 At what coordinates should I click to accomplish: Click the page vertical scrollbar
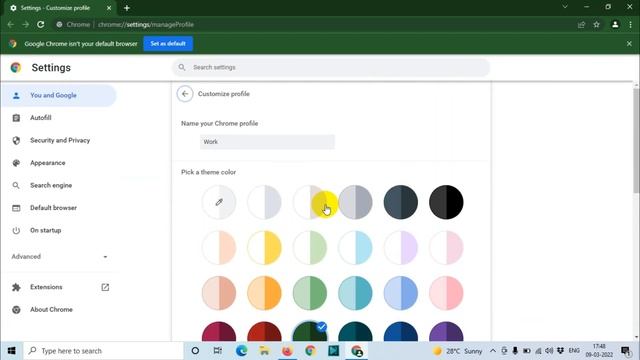click(x=636, y=140)
